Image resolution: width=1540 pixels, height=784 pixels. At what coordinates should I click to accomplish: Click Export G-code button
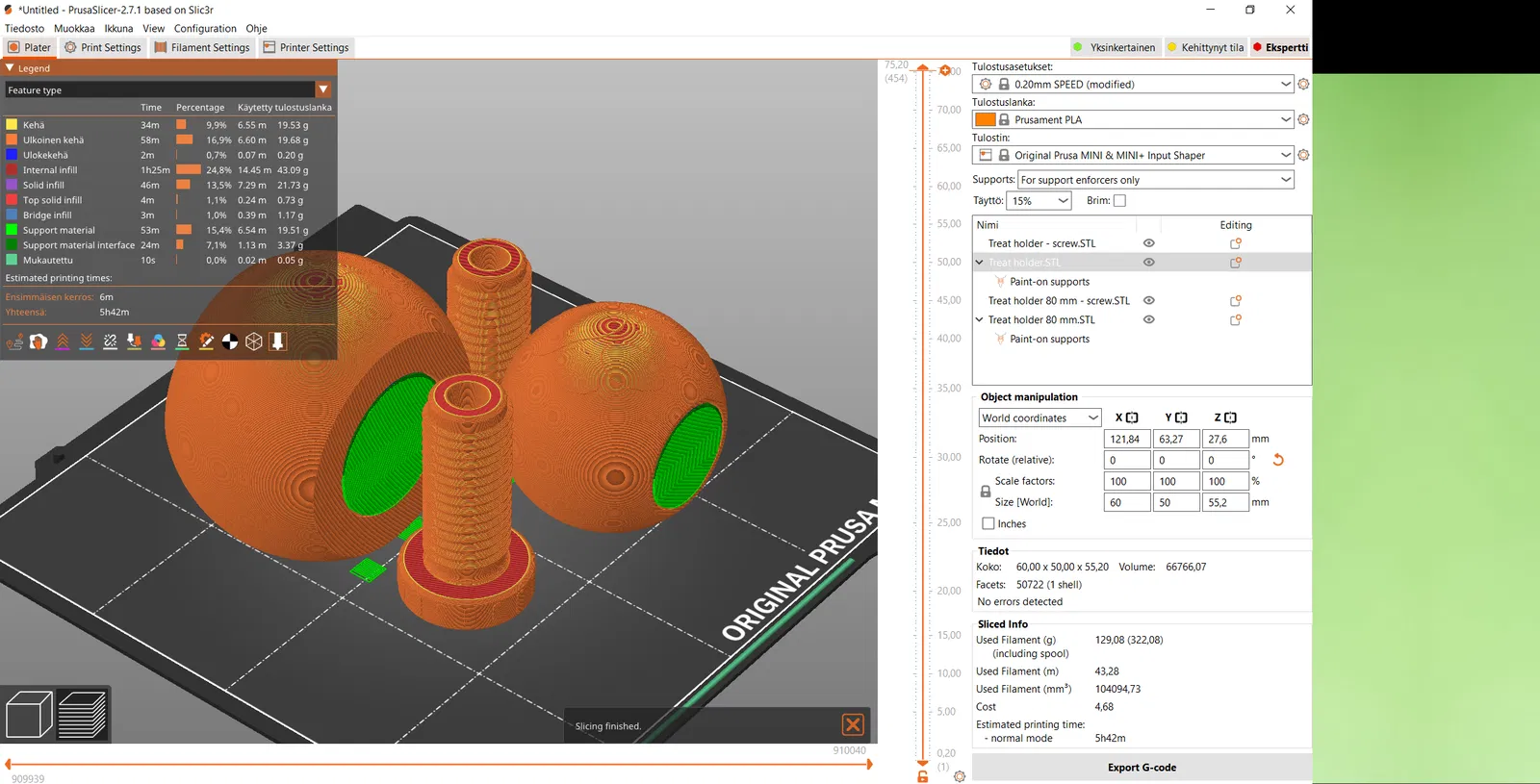pos(1142,768)
